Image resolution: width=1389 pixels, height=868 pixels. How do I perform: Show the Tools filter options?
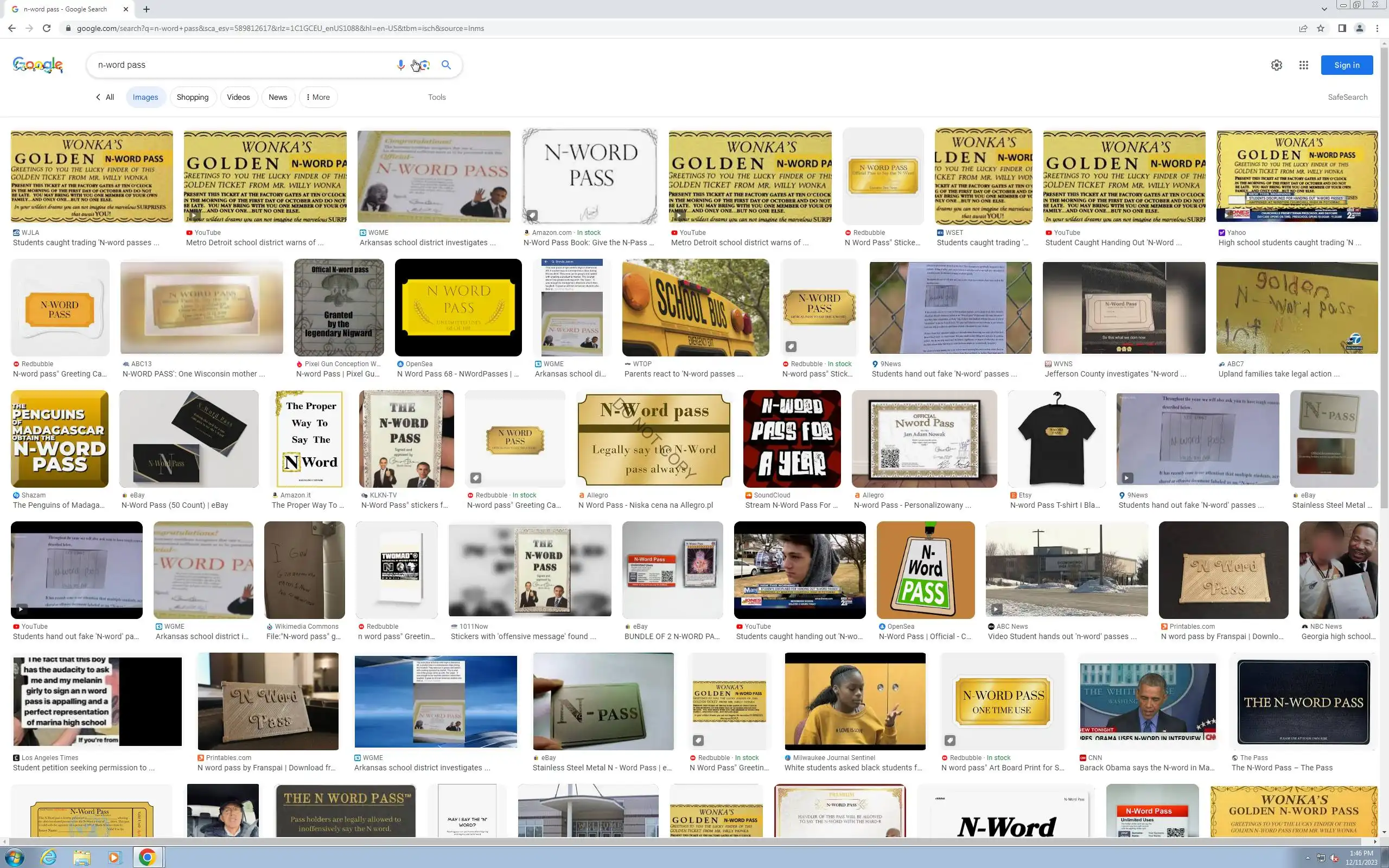click(436, 97)
